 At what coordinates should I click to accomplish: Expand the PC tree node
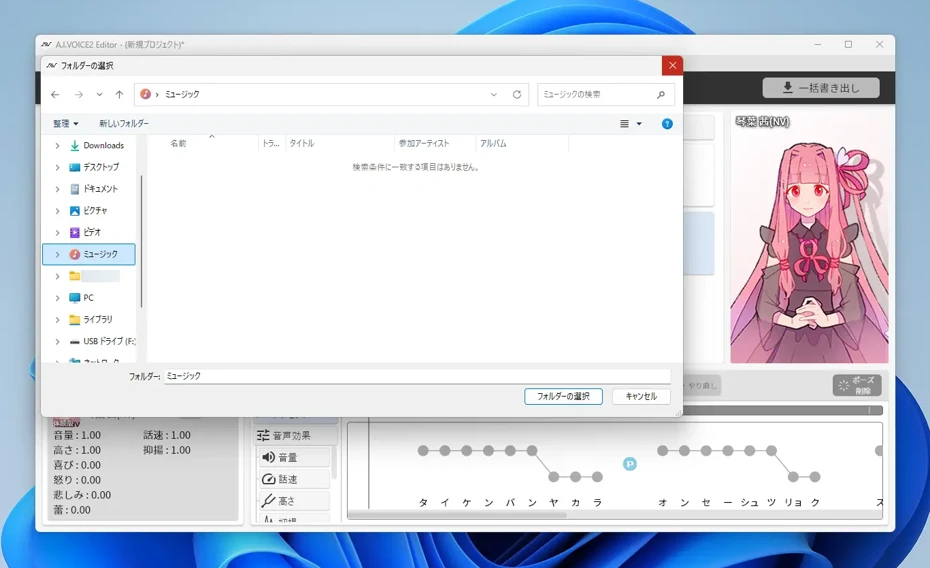[58, 298]
